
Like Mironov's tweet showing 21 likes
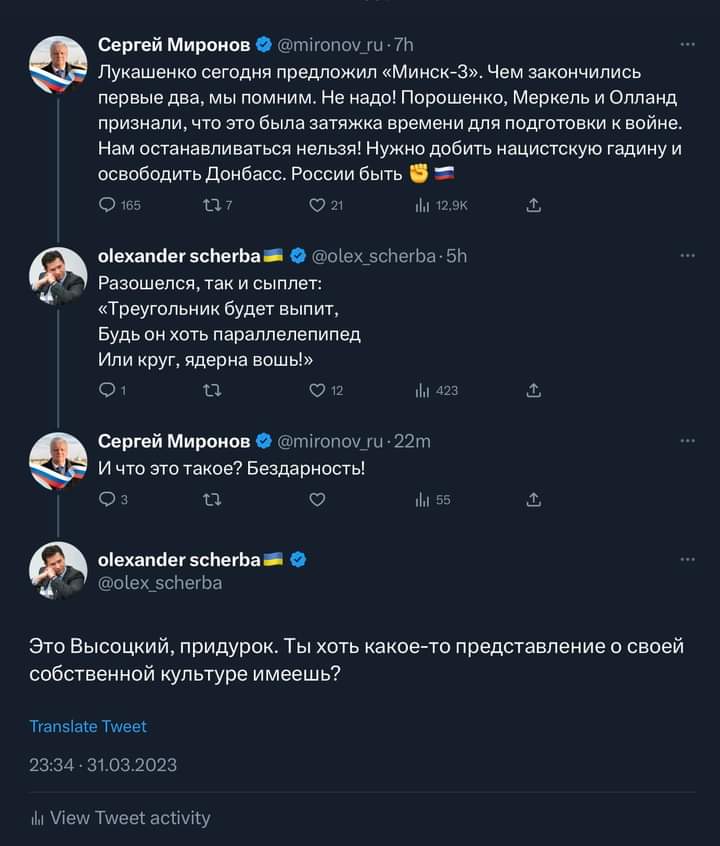tap(317, 206)
